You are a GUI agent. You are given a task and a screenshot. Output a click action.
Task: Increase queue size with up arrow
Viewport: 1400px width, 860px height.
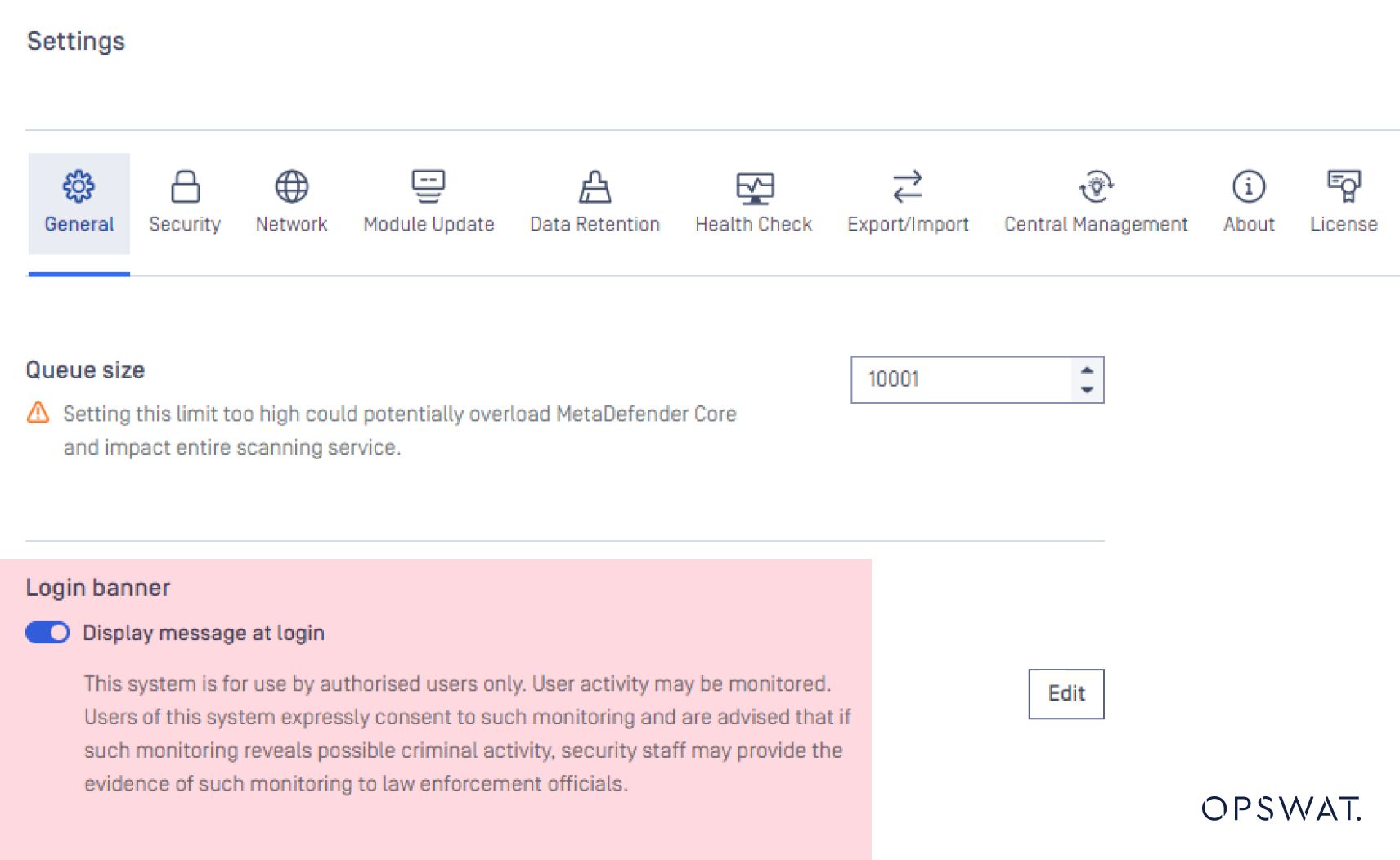point(1087,370)
